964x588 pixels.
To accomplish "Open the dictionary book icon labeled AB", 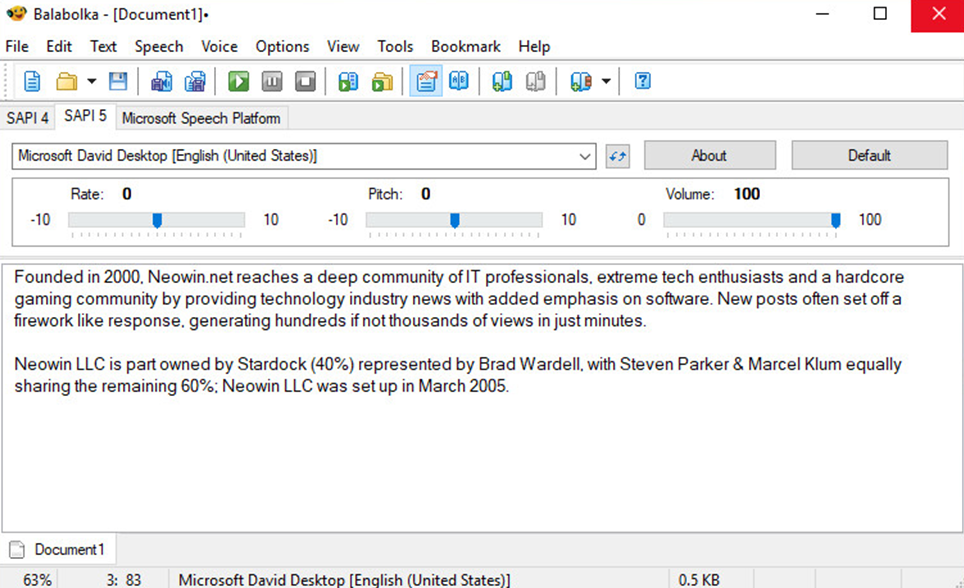I will 459,81.
